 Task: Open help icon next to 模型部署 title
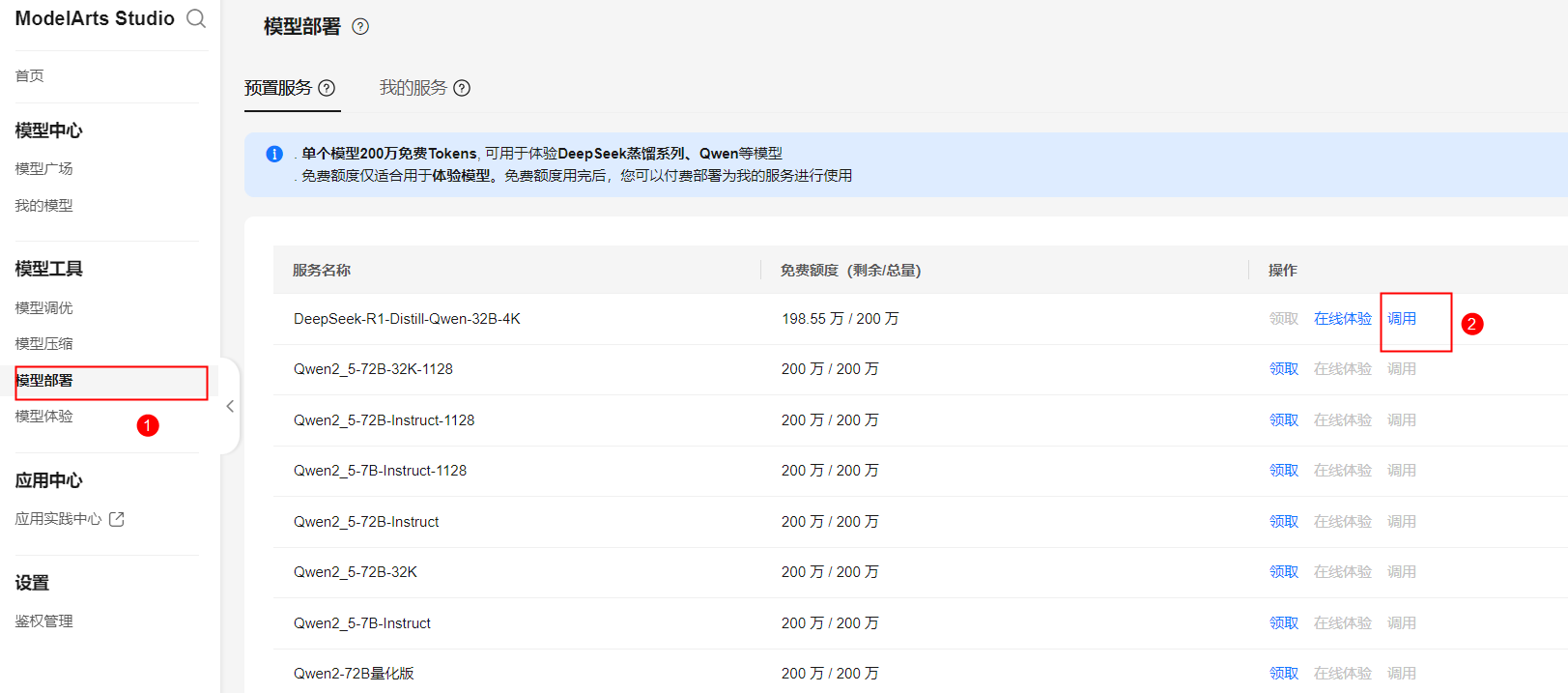[x=360, y=26]
